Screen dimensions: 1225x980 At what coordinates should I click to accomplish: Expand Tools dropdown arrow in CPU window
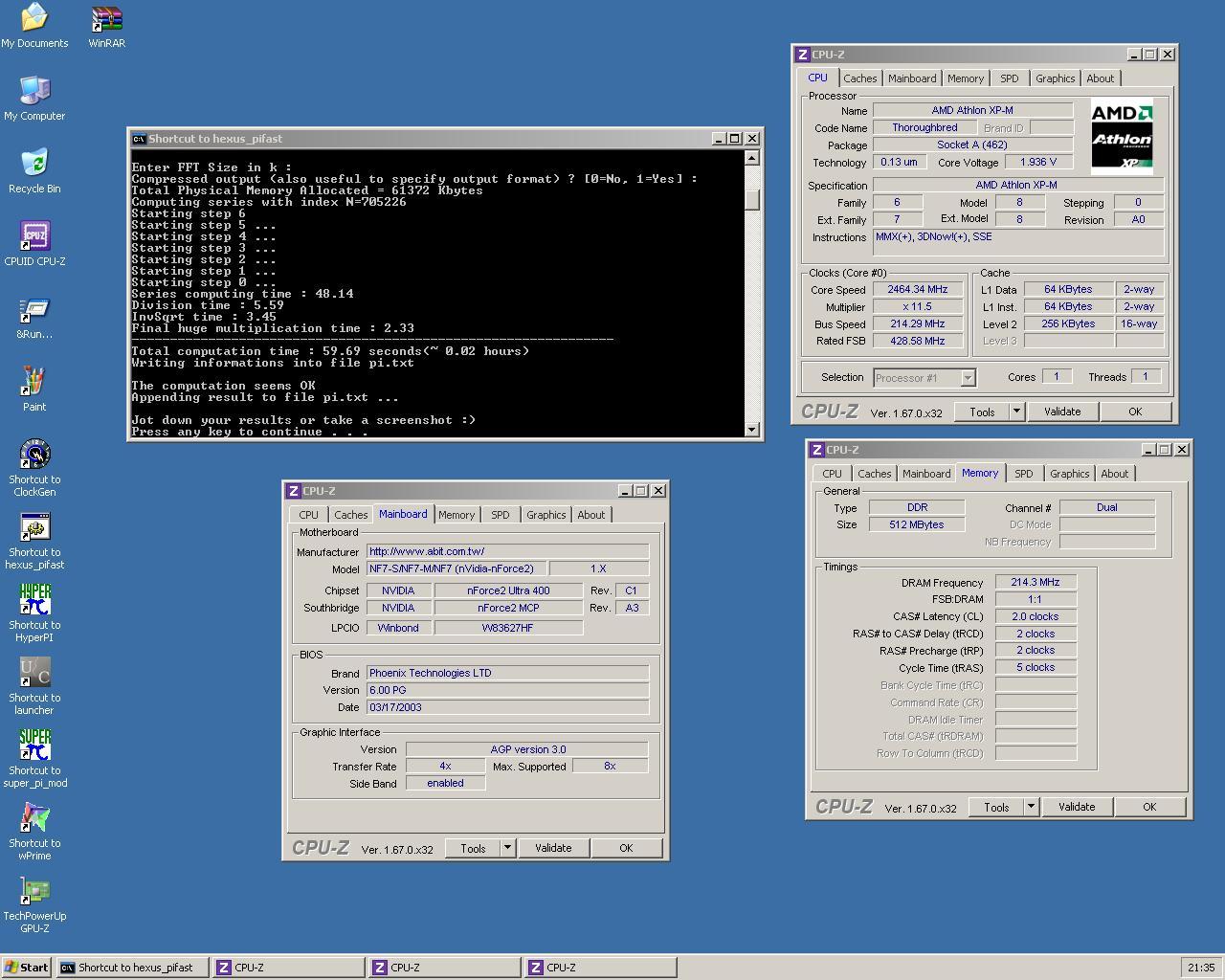(x=1016, y=412)
